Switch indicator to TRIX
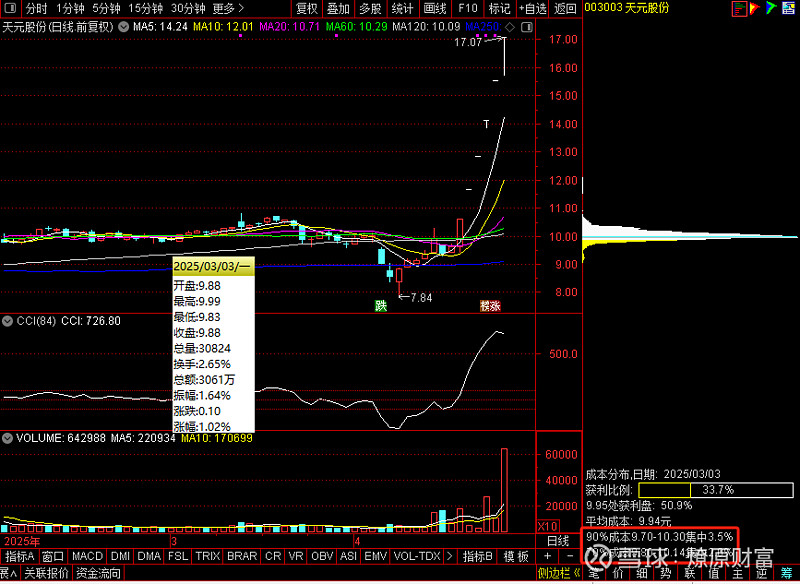Viewport: 800px width, 584px height. (x=208, y=556)
